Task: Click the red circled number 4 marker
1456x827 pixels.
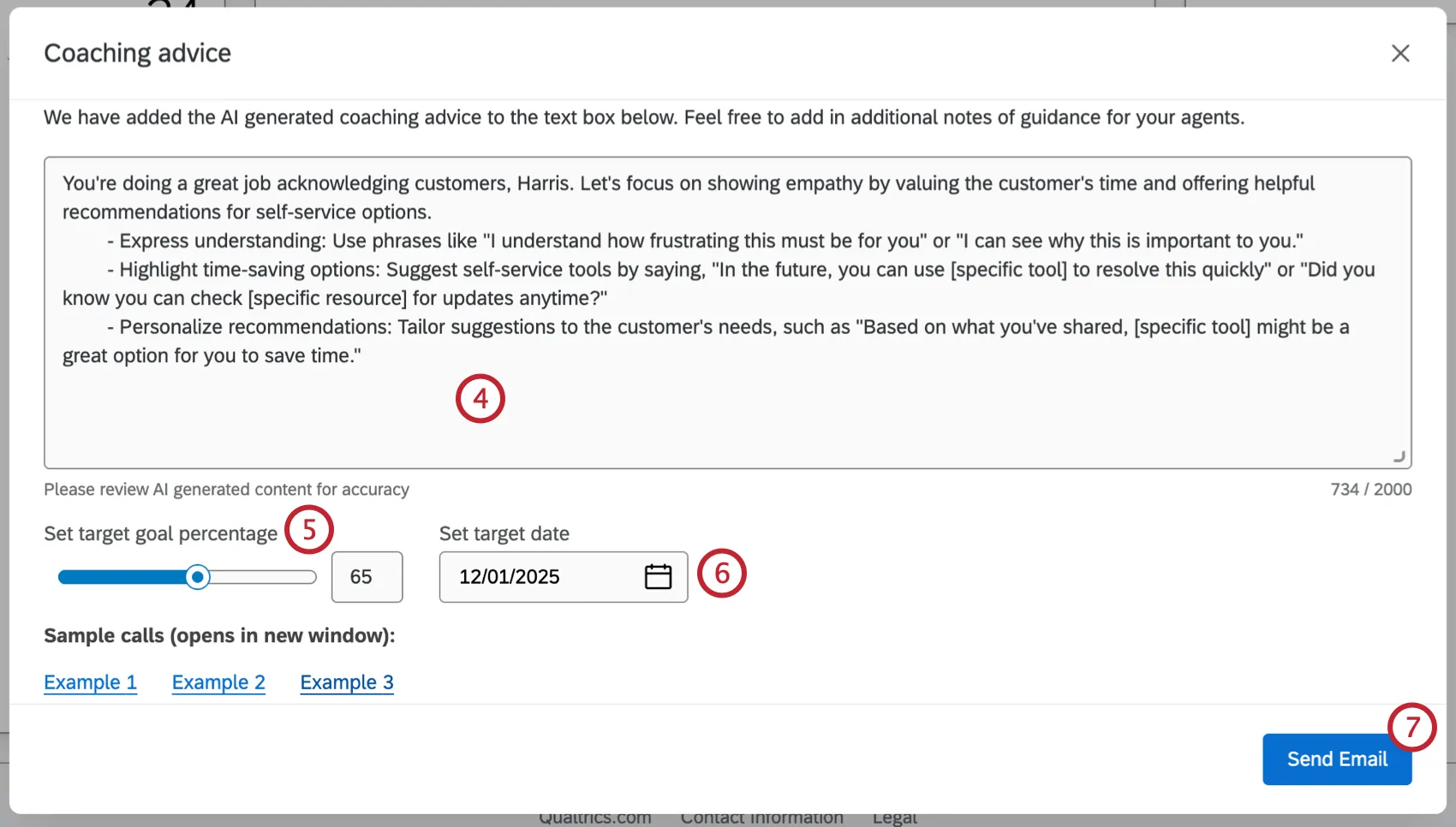Action: (x=480, y=399)
